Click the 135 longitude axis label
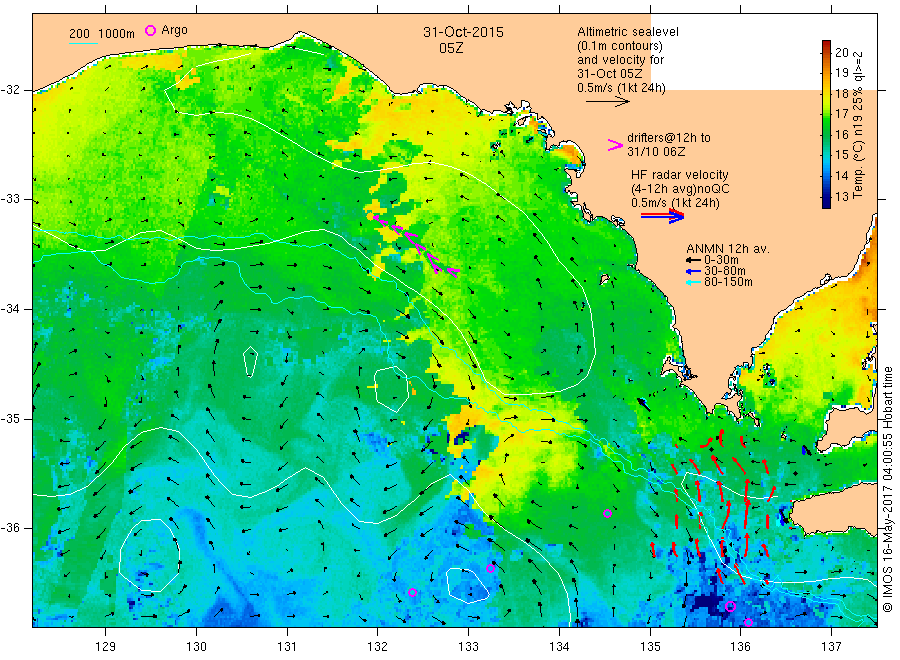This screenshot has width=900, height=660. [x=650, y=647]
